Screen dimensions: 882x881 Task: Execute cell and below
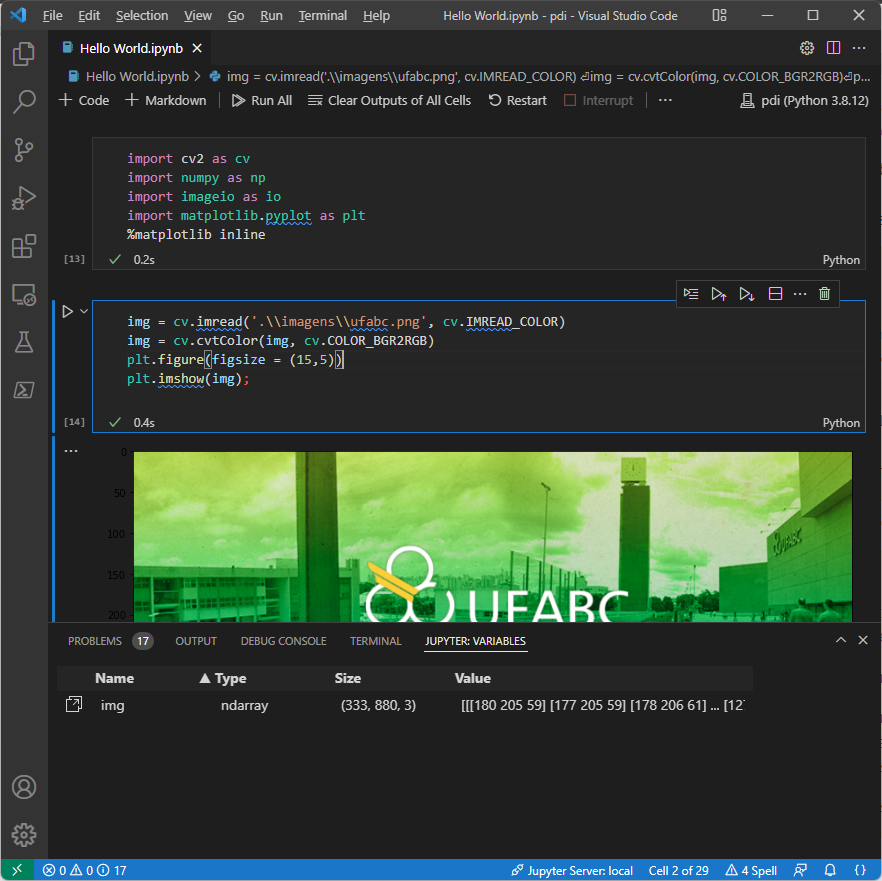click(x=746, y=294)
